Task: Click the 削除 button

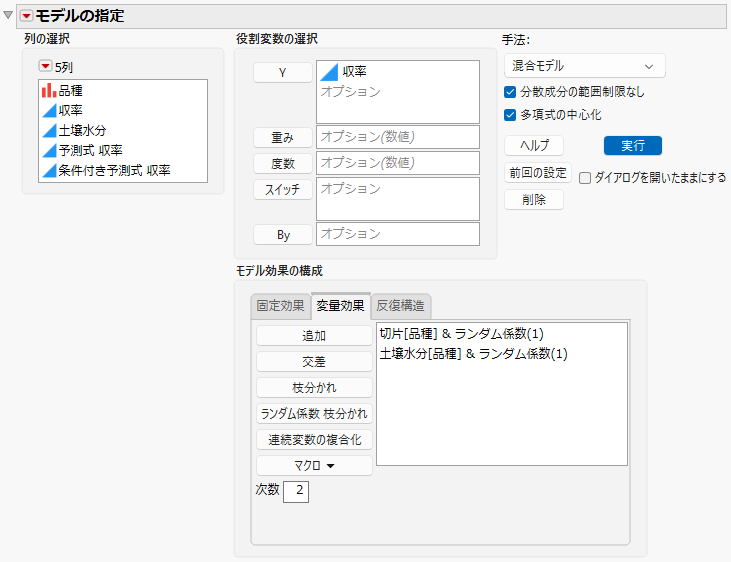Action: click(534, 200)
